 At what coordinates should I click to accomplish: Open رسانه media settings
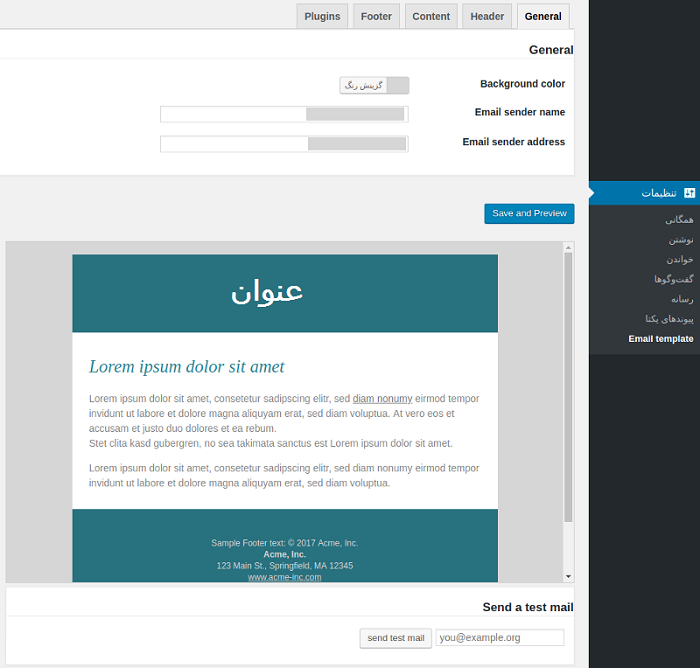(x=681, y=299)
